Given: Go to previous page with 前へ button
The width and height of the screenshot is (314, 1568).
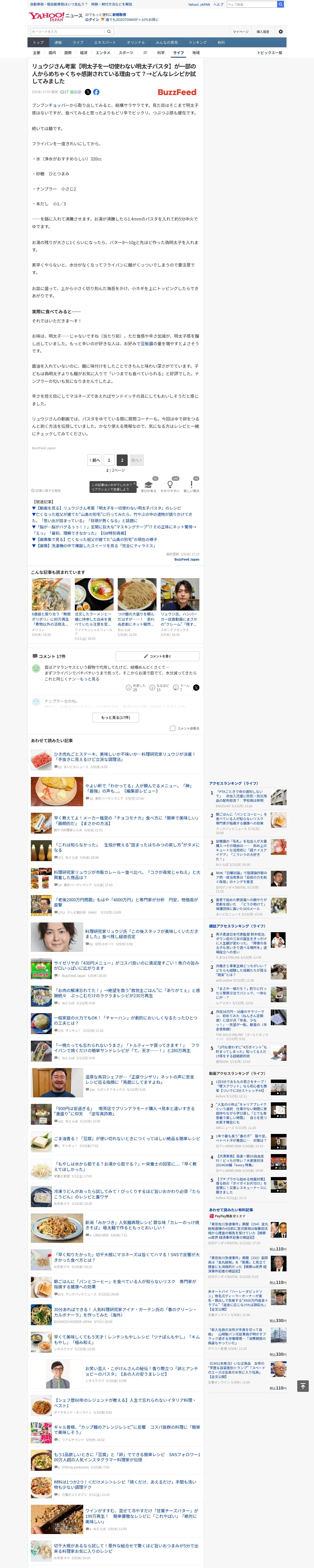Looking at the screenshot, I should tap(94, 460).
